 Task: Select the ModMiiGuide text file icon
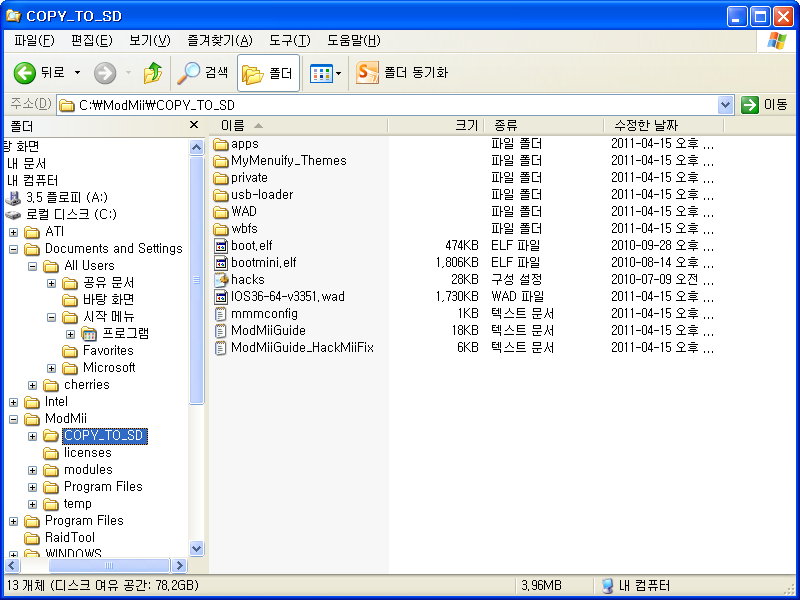point(220,331)
